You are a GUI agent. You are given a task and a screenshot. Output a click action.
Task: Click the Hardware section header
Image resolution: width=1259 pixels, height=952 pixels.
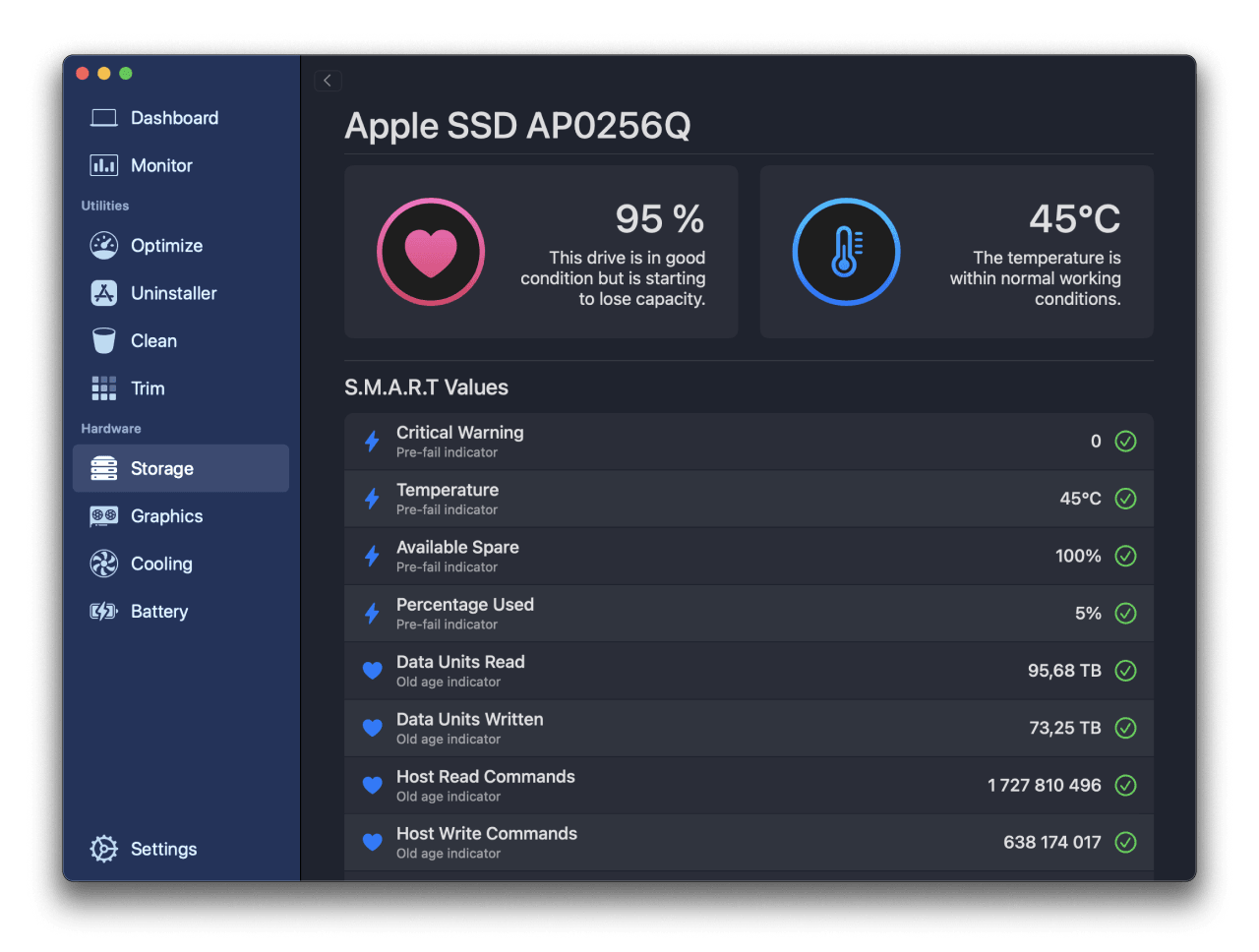point(111,429)
